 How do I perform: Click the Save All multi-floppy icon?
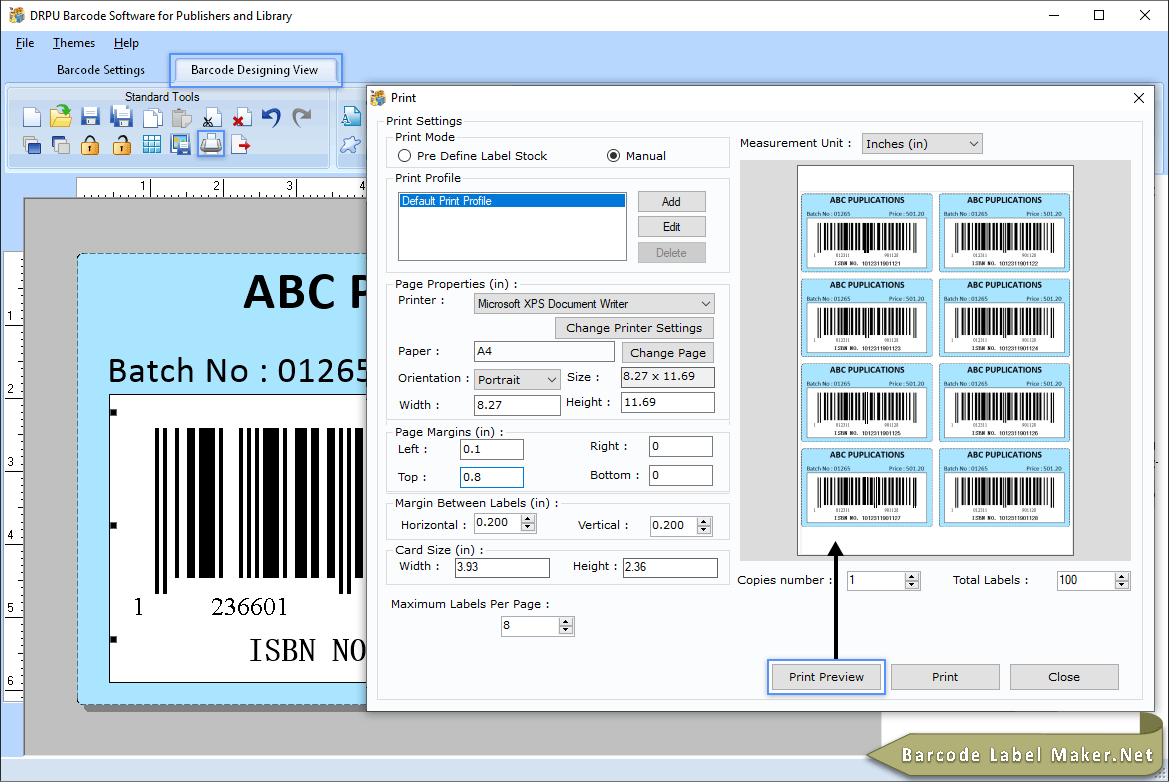(122, 117)
